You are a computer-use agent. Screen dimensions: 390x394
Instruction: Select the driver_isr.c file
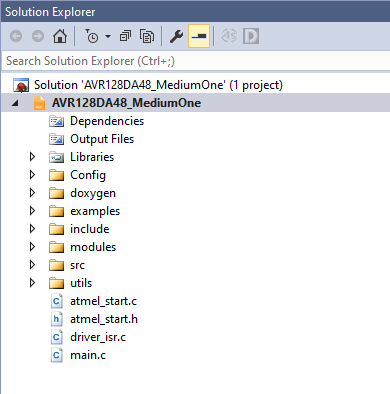pyautogui.click(x=98, y=337)
